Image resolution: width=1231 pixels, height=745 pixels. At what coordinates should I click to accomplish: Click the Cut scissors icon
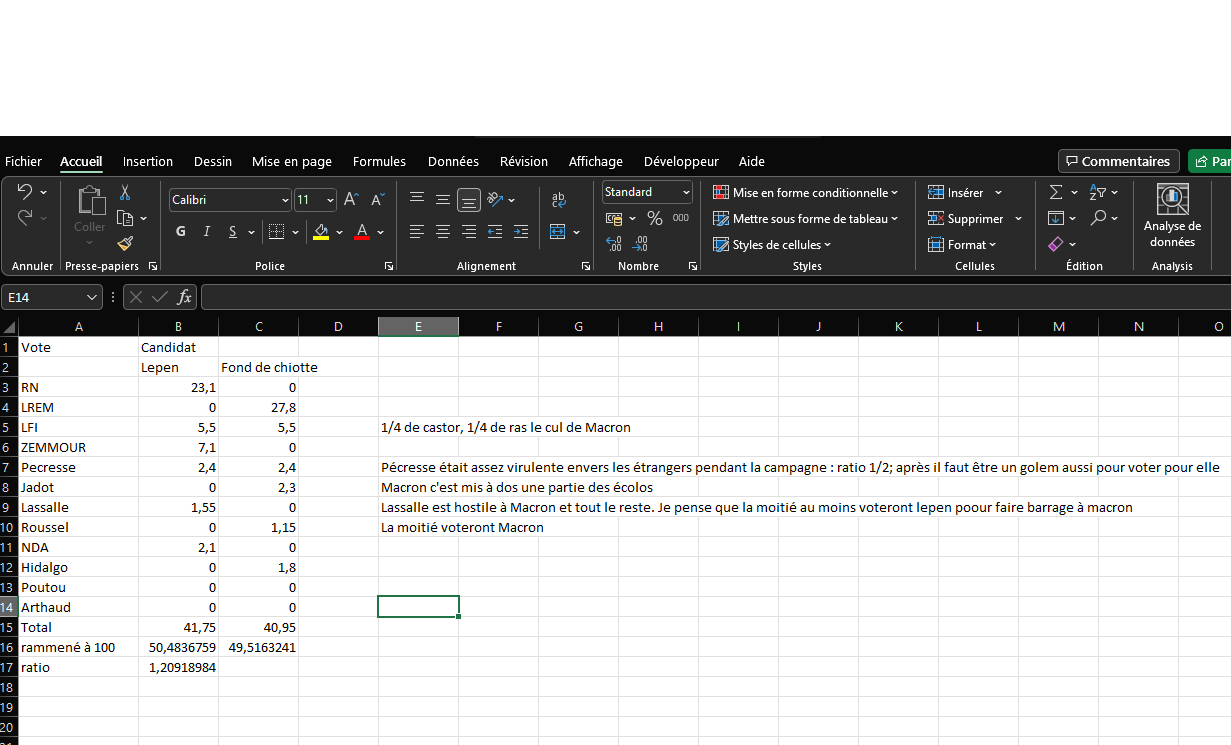tap(125, 193)
